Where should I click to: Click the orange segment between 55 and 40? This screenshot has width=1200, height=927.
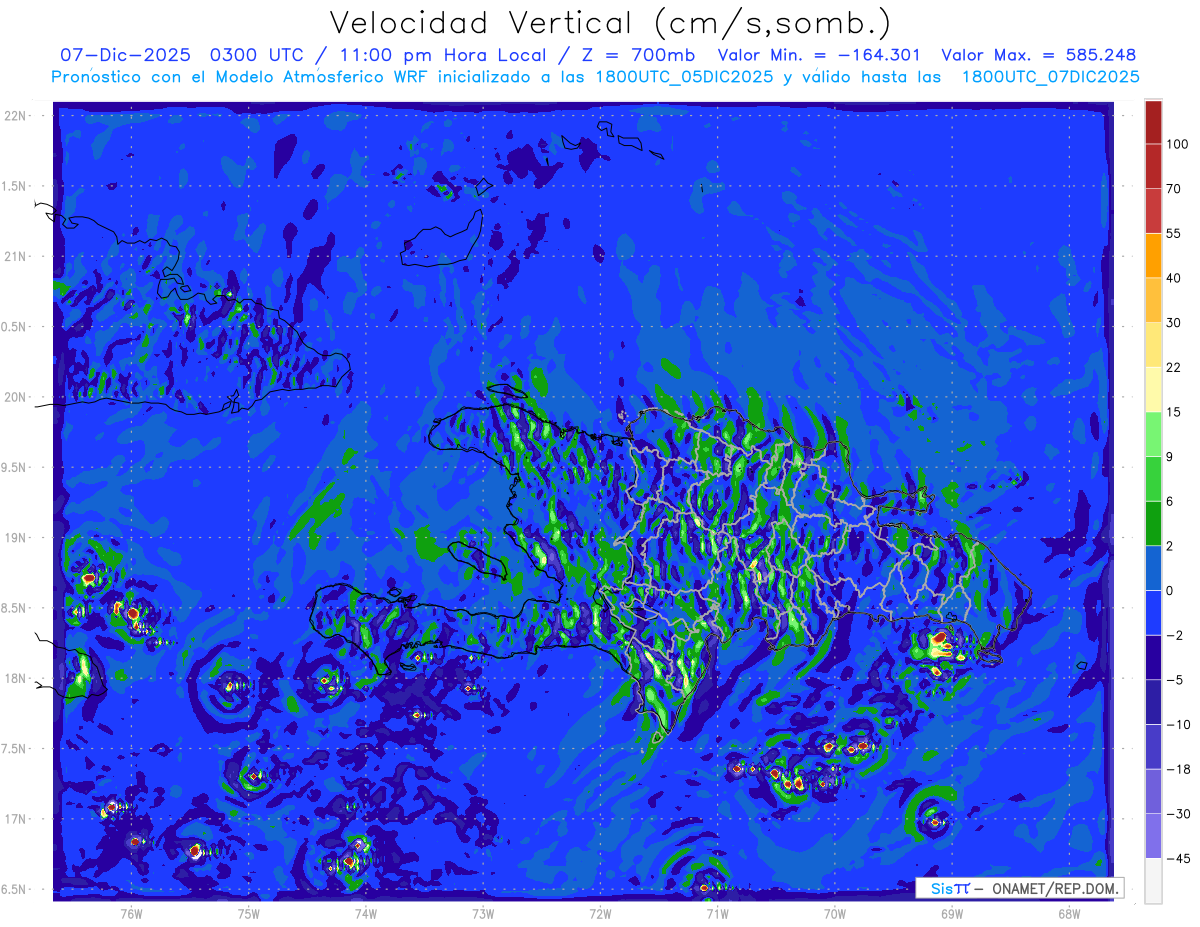1153,255
